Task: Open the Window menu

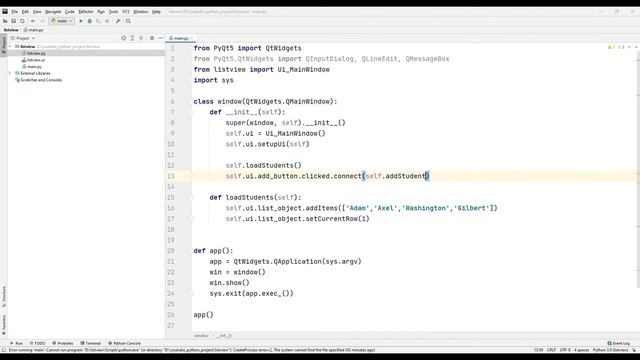Action: (x=141, y=12)
